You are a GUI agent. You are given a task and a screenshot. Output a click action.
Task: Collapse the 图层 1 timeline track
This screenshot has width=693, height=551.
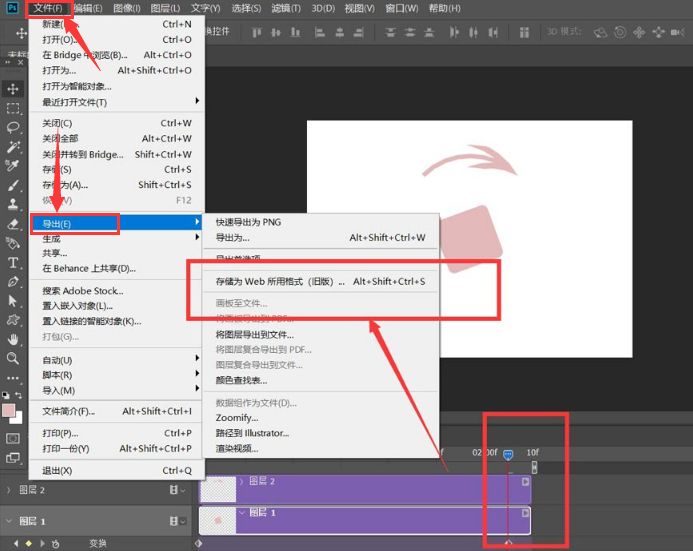pos(9,521)
